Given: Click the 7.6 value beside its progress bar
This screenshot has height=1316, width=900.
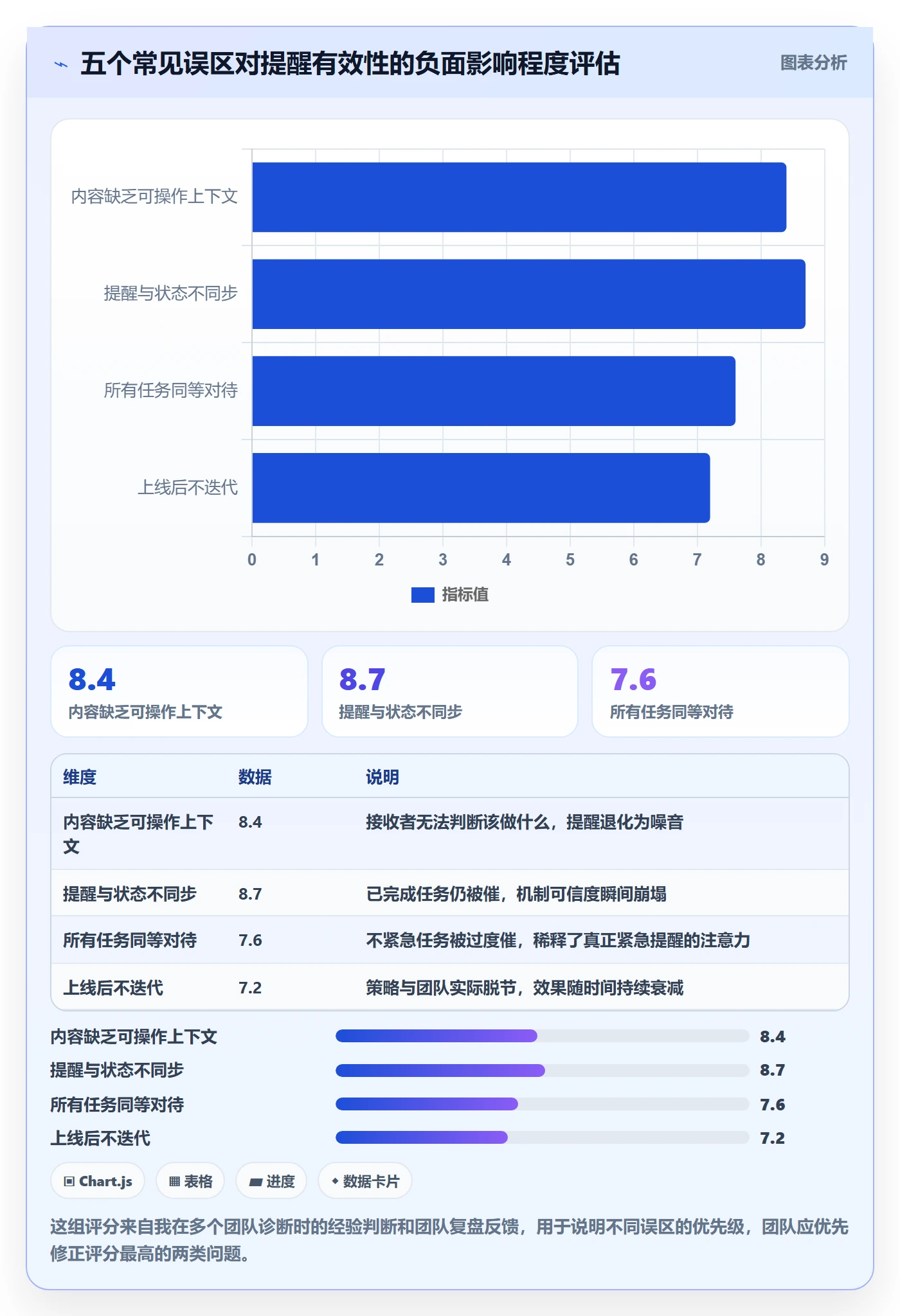Looking at the screenshot, I should pyautogui.click(x=773, y=1105).
